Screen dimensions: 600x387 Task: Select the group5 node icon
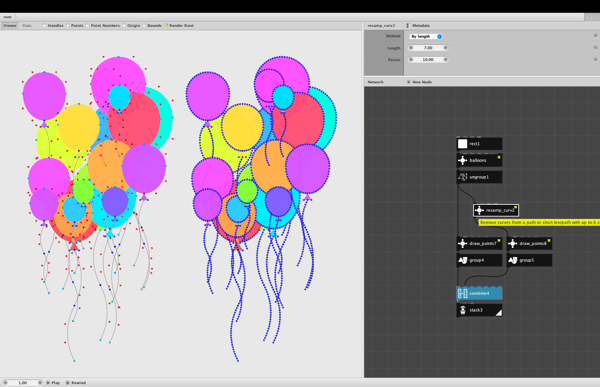(x=512, y=260)
